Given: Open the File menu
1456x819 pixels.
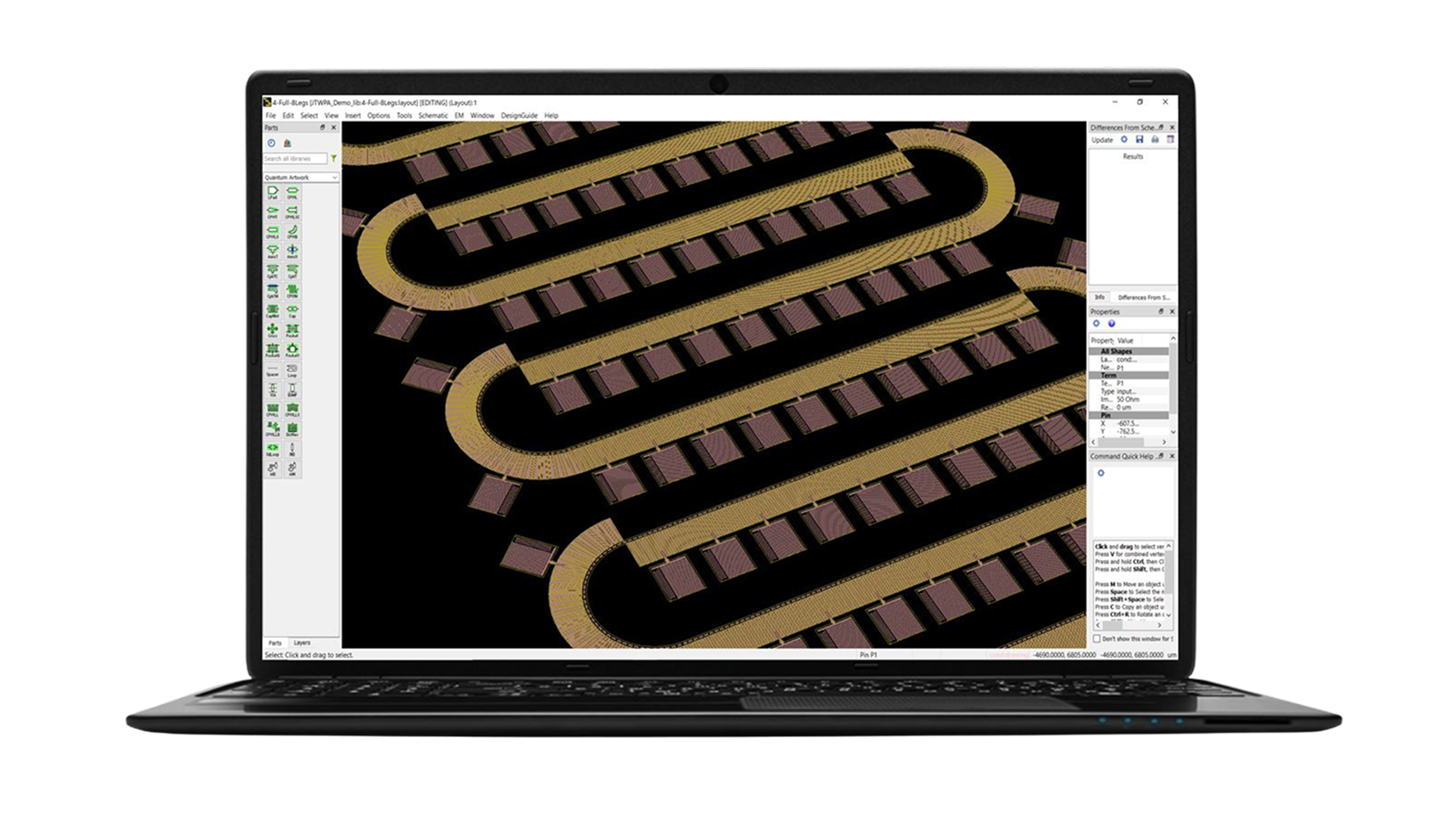Looking at the screenshot, I should coord(270,116).
